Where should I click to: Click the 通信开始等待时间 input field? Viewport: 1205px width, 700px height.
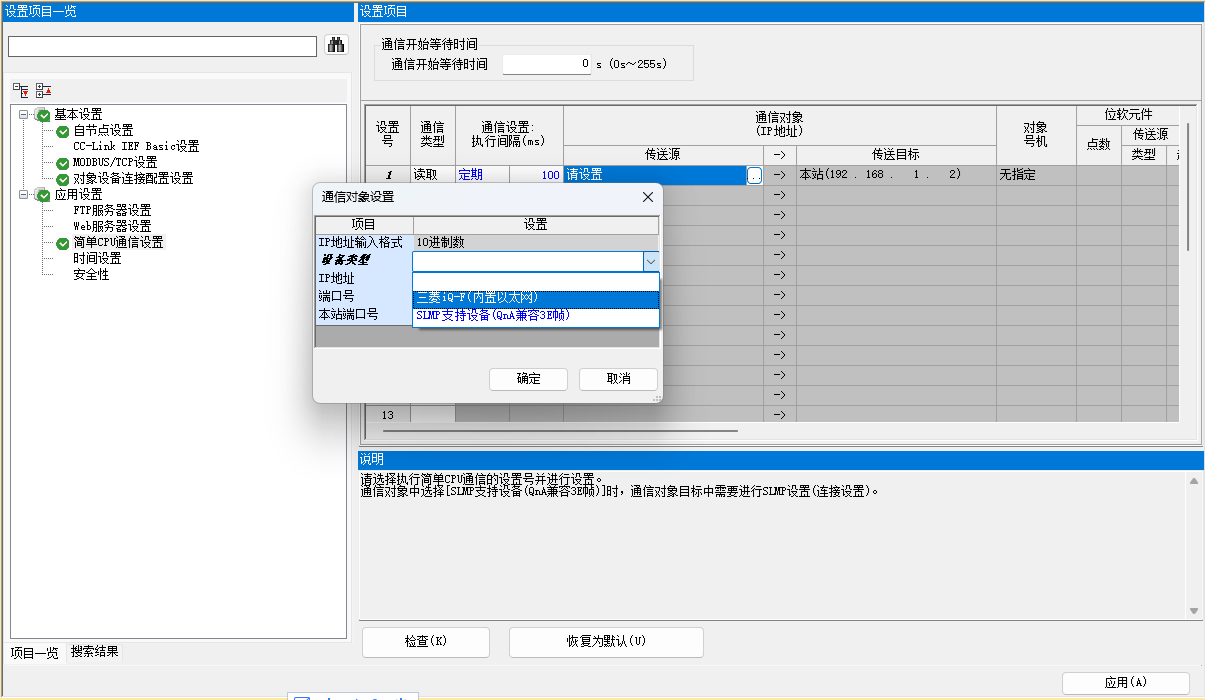(547, 64)
